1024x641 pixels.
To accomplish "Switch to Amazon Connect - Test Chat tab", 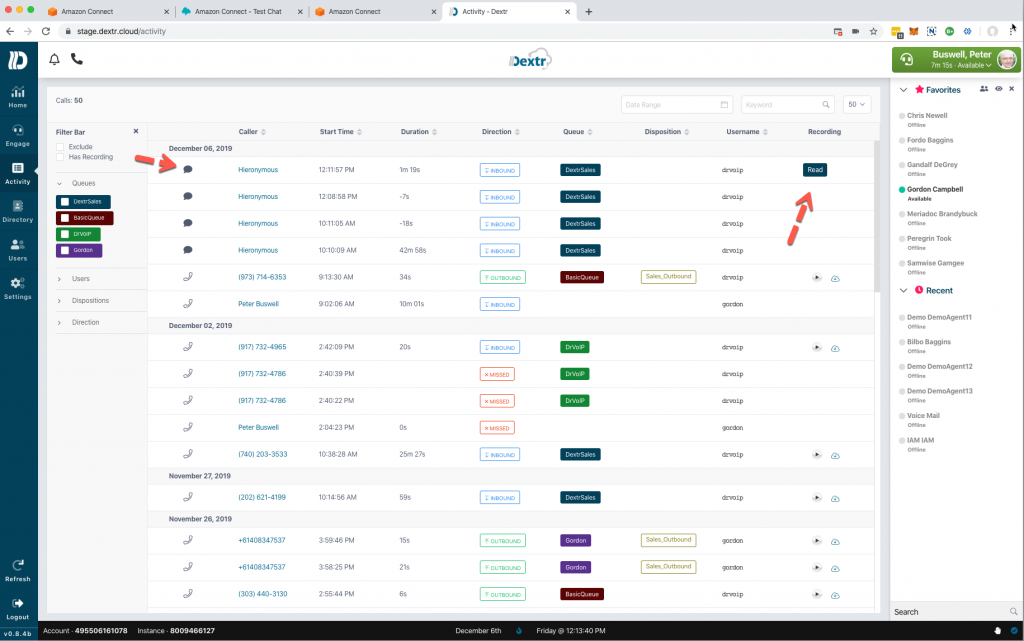I will pyautogui.click(x=242, y=12).
